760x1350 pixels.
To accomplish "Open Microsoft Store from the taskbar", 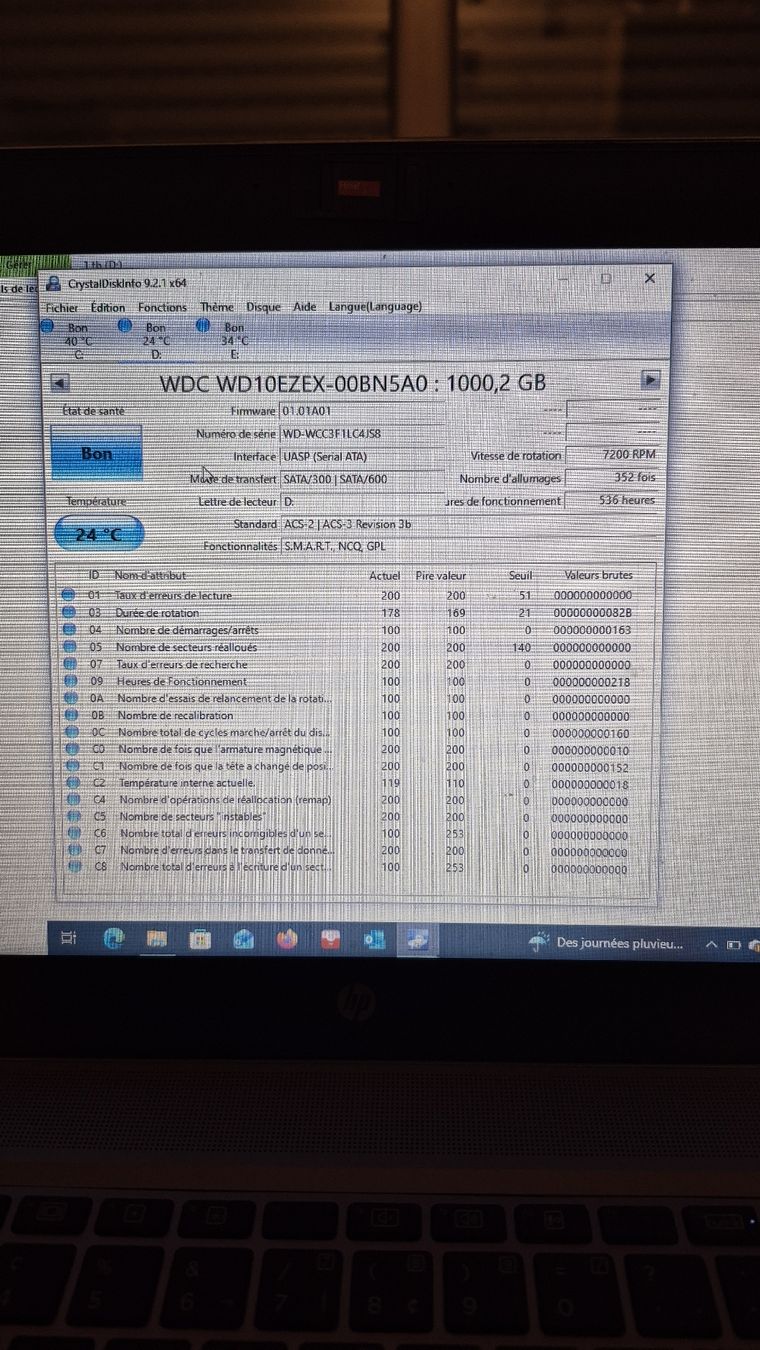I will (200, 938).
